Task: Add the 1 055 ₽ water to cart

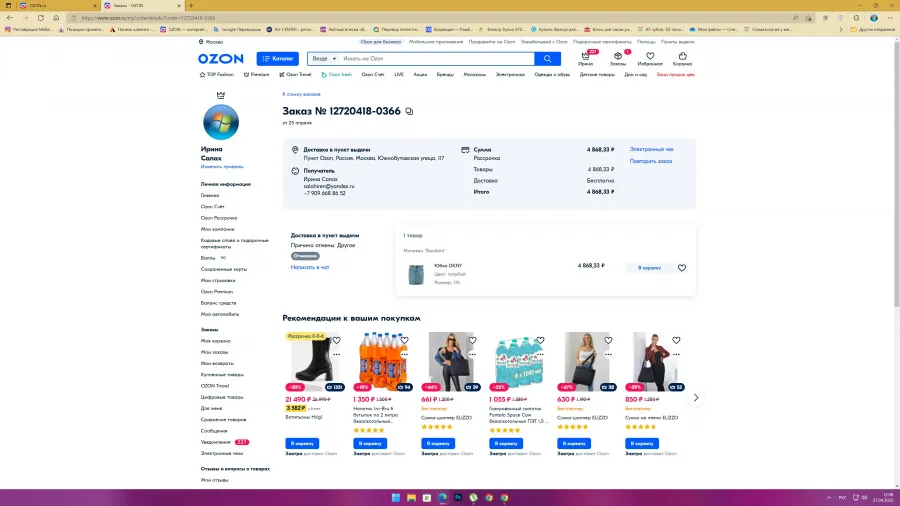Action: click(x=506, y=443)
